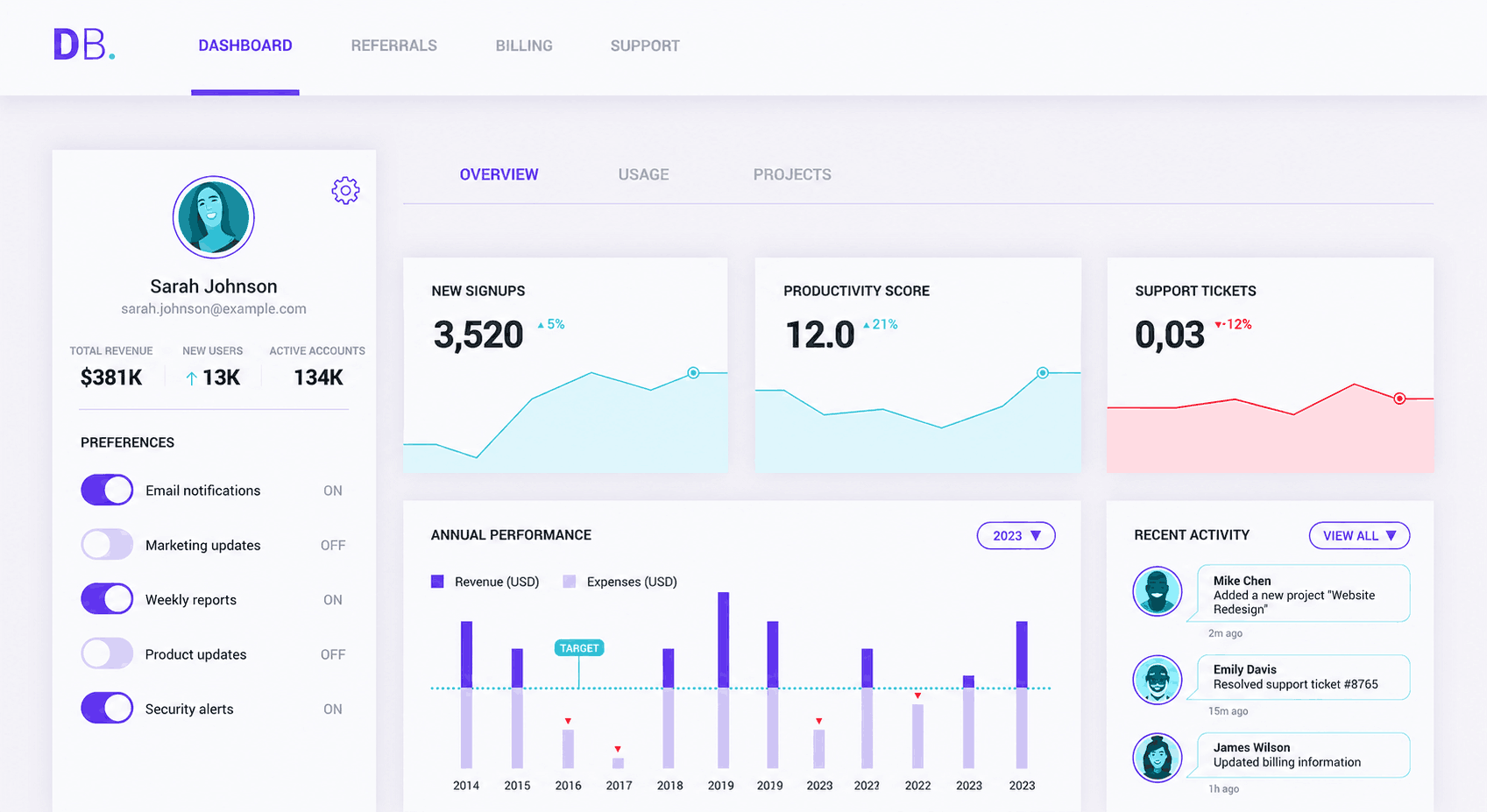Viewport: 1487px width, 812px height.
Task: Enable Product updates toggle
Action: click(107, 653)
